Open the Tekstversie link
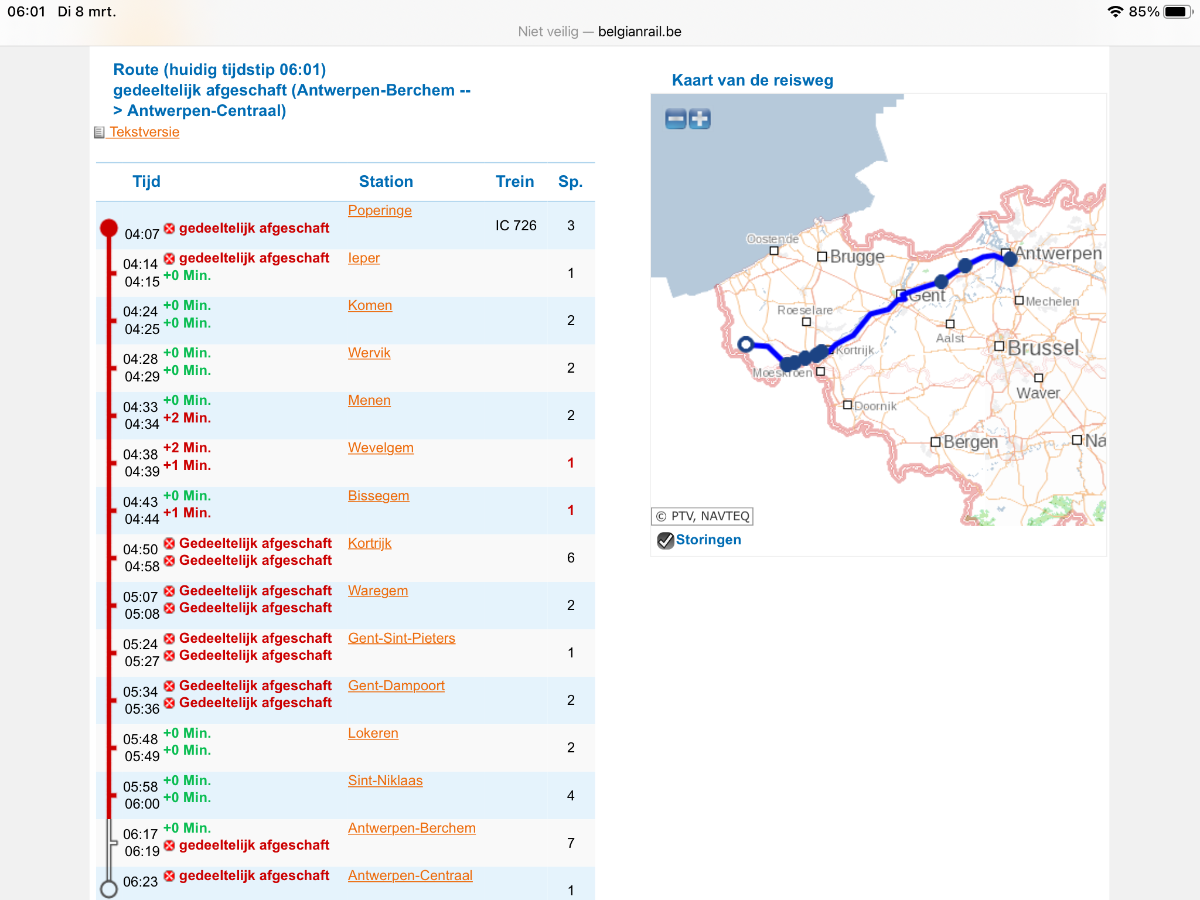 click(x=144, y=132)
